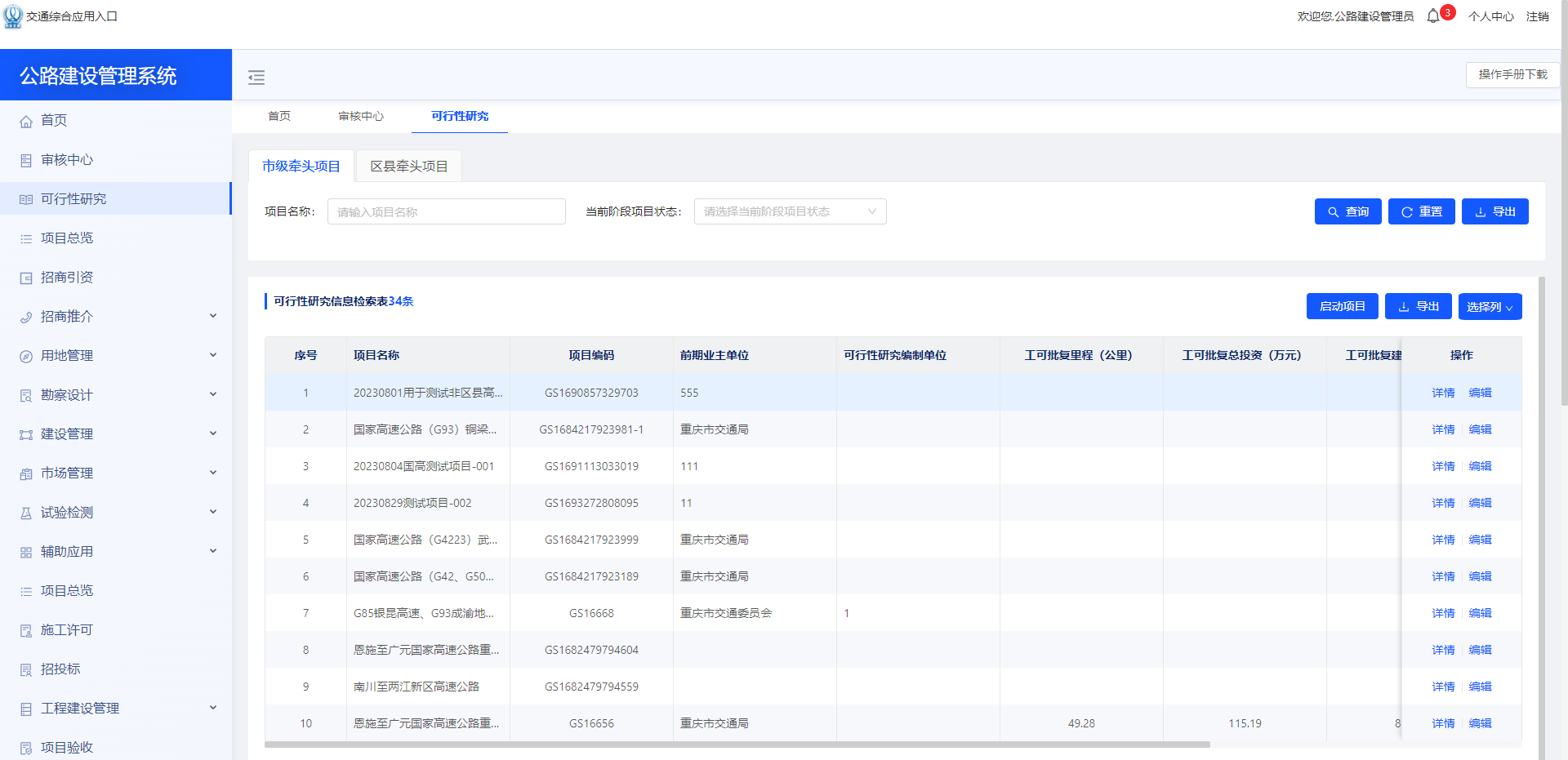Click the 注销 logout link
This screenshot has width=1568, height=760.
pyautogui.click(x=1537, y=16)
